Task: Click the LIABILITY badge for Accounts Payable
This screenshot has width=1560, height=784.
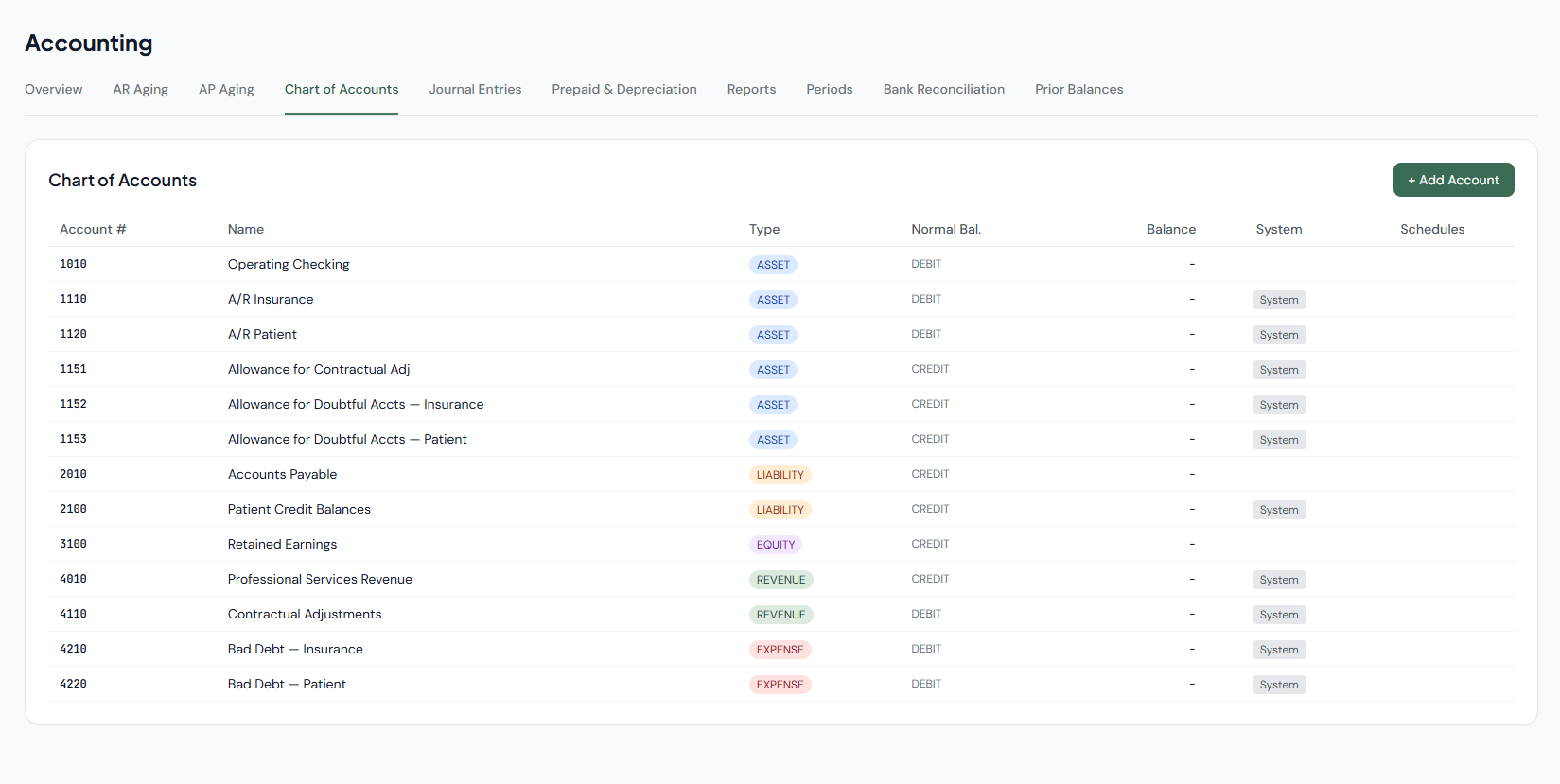Action: tap(780, 475)
